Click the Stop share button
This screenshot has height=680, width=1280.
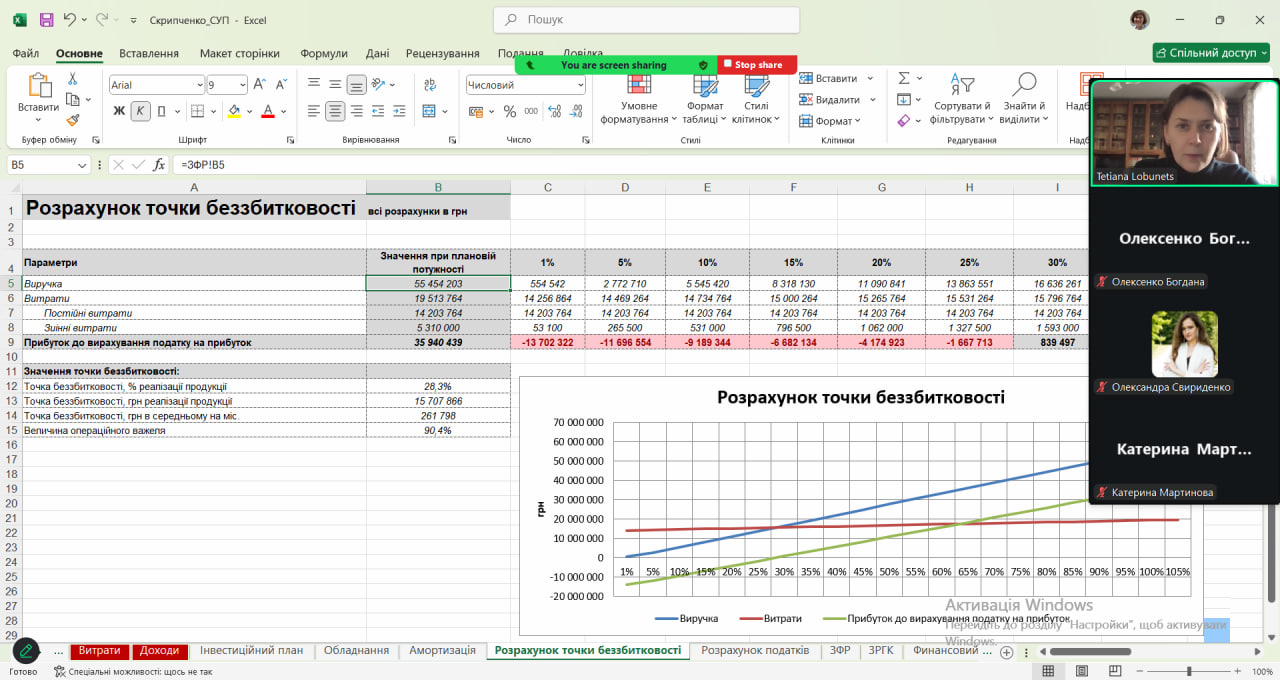(757, 65)
